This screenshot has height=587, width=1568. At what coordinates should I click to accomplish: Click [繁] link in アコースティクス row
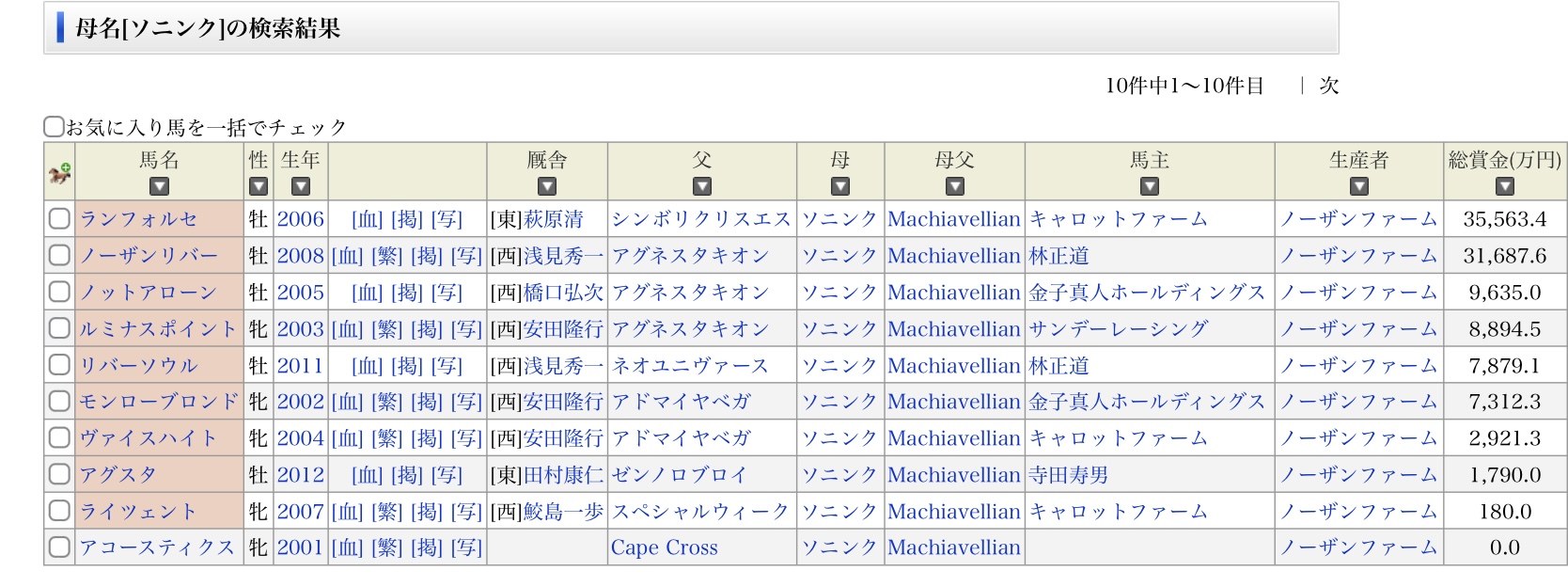point(387,547)
